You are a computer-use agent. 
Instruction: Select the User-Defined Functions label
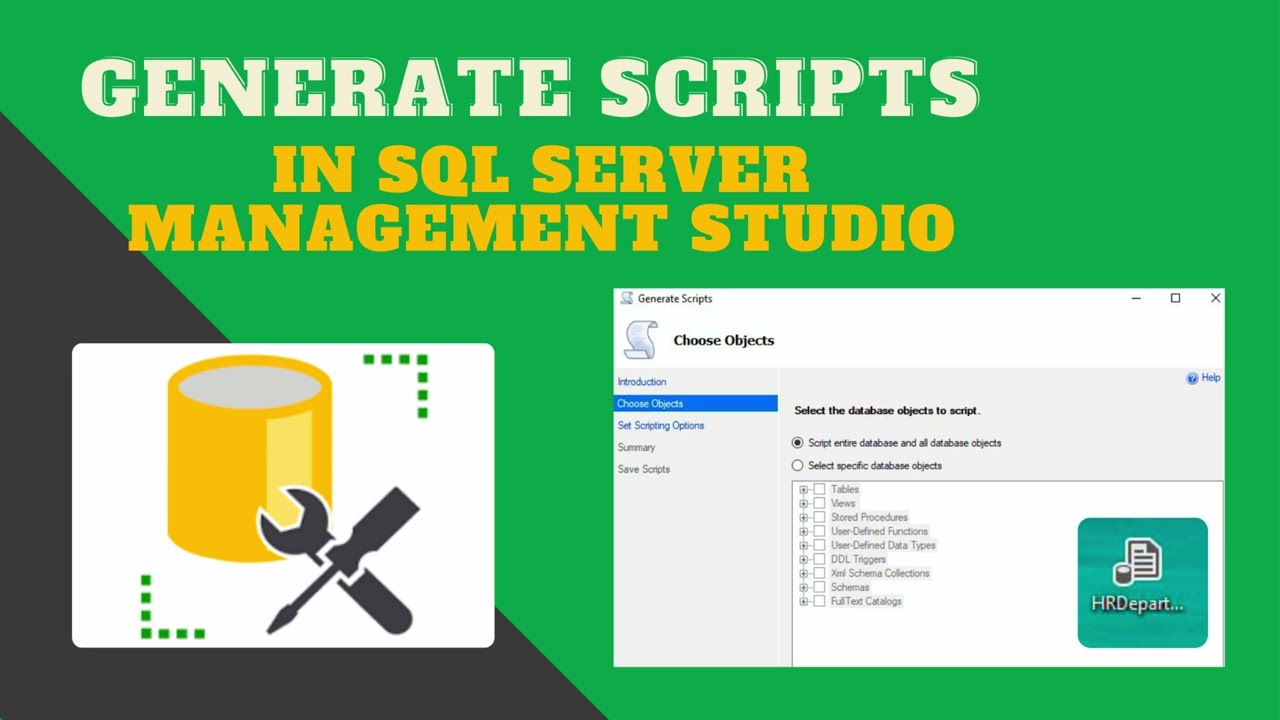pyautogui.click(x=879, y=532)
